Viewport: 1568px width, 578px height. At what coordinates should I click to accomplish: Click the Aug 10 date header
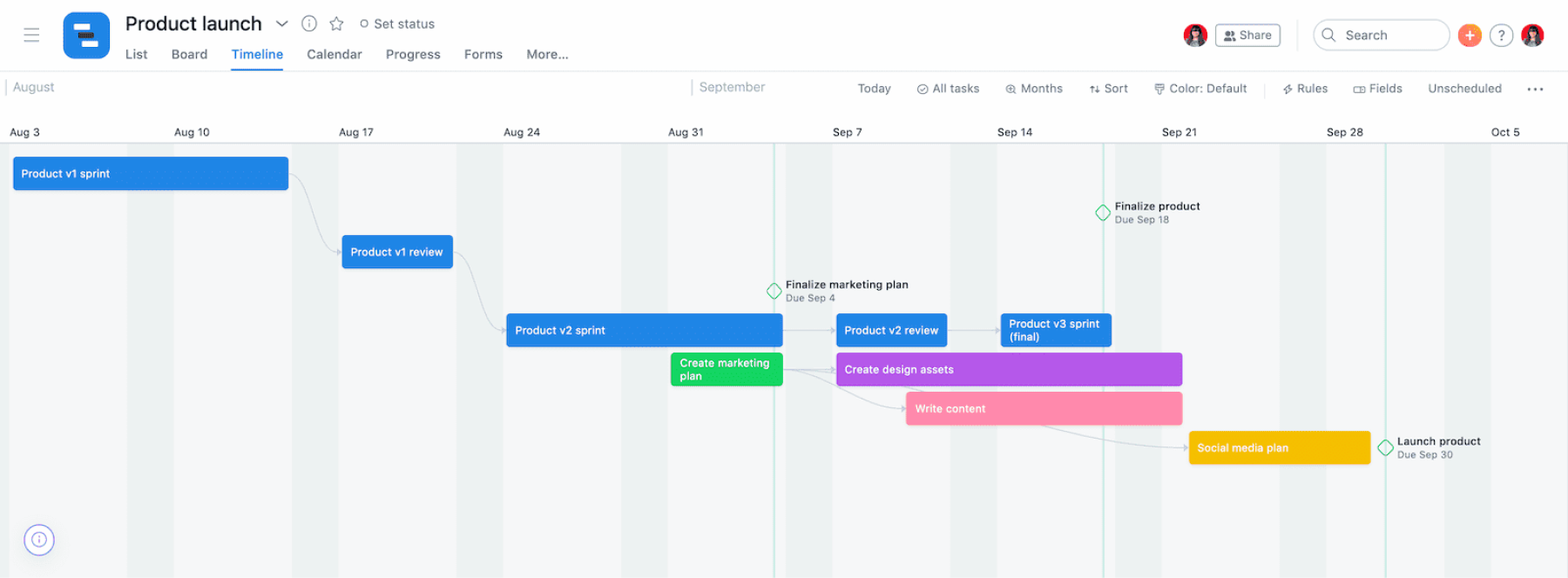(192, 132)
